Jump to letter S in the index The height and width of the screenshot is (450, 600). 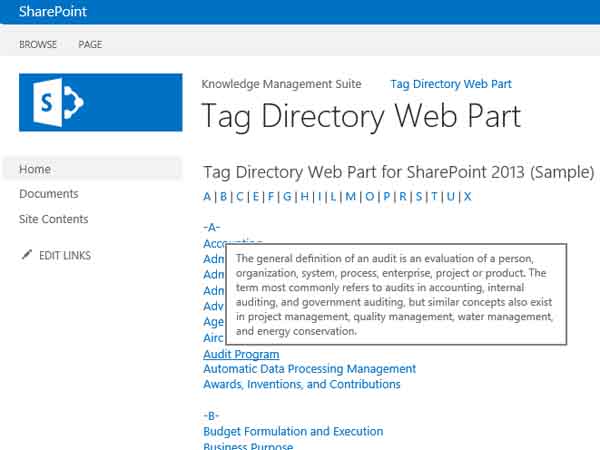point(419,196)
